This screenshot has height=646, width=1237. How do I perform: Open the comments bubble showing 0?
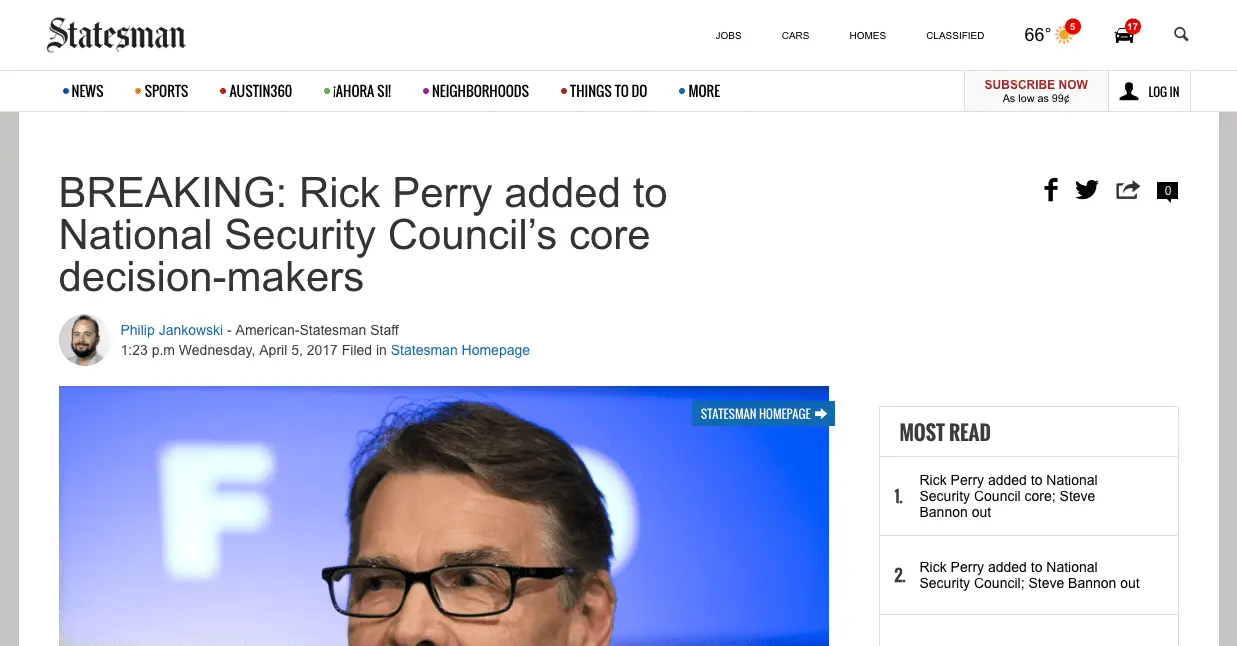click(x=1167, y=191)
